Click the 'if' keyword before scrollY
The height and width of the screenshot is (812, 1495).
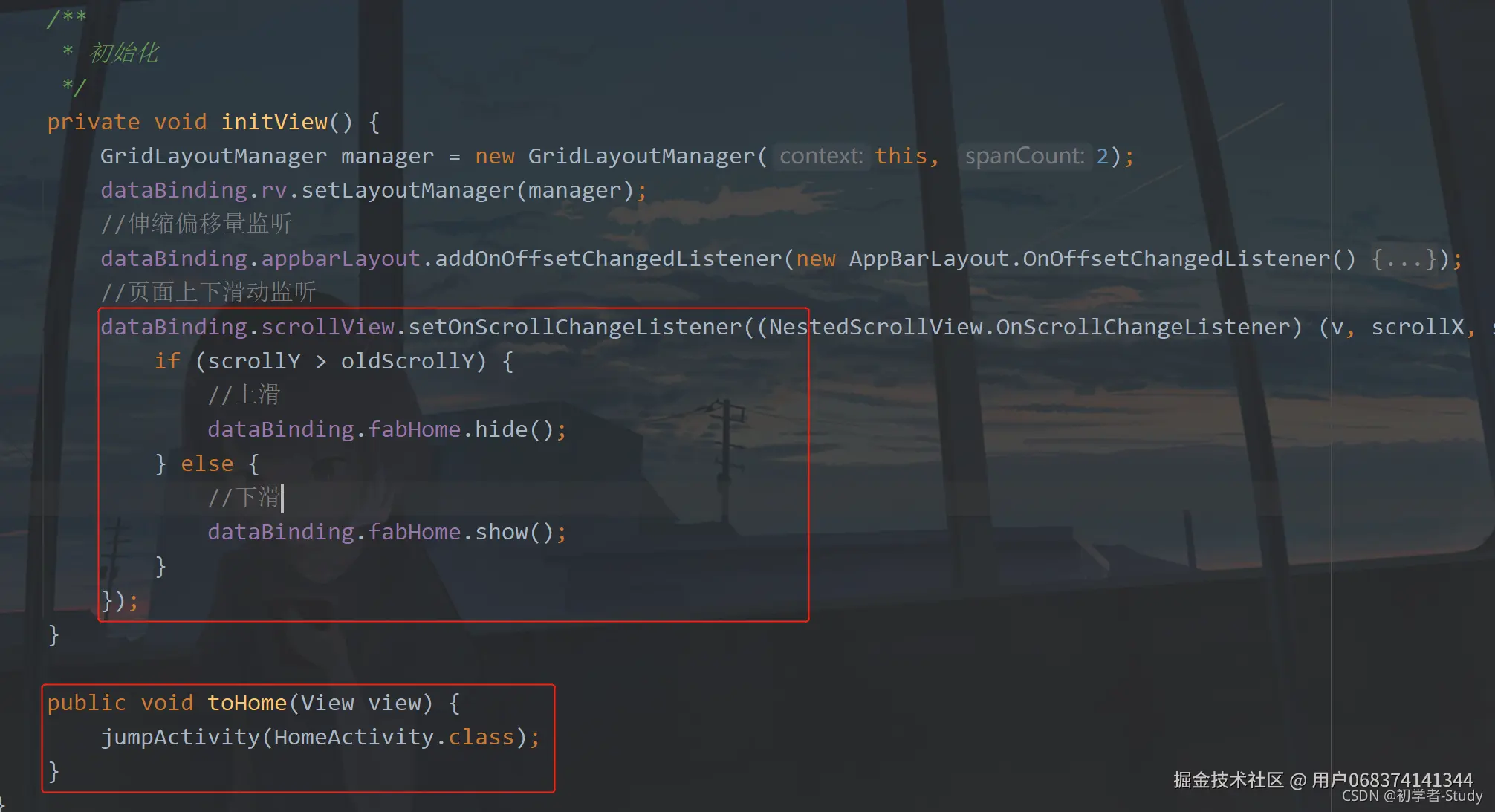pyautogui.click(x=167, y=362)
